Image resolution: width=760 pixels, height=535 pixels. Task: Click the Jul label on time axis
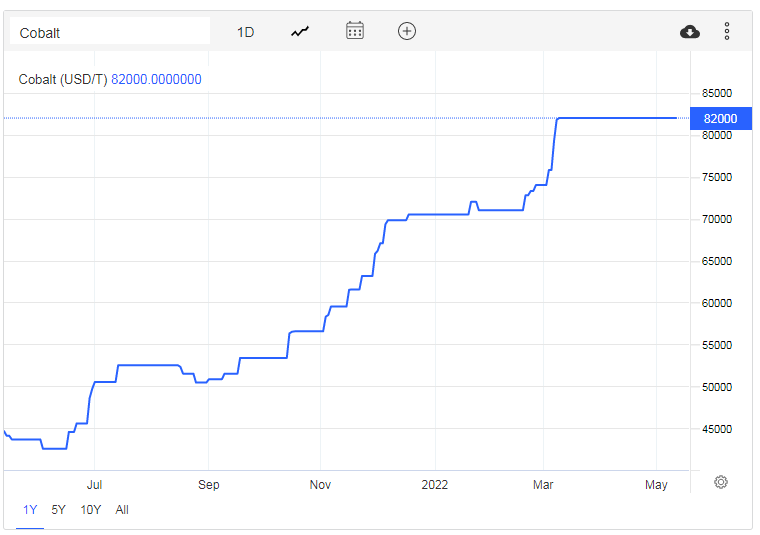coord(94,485)
